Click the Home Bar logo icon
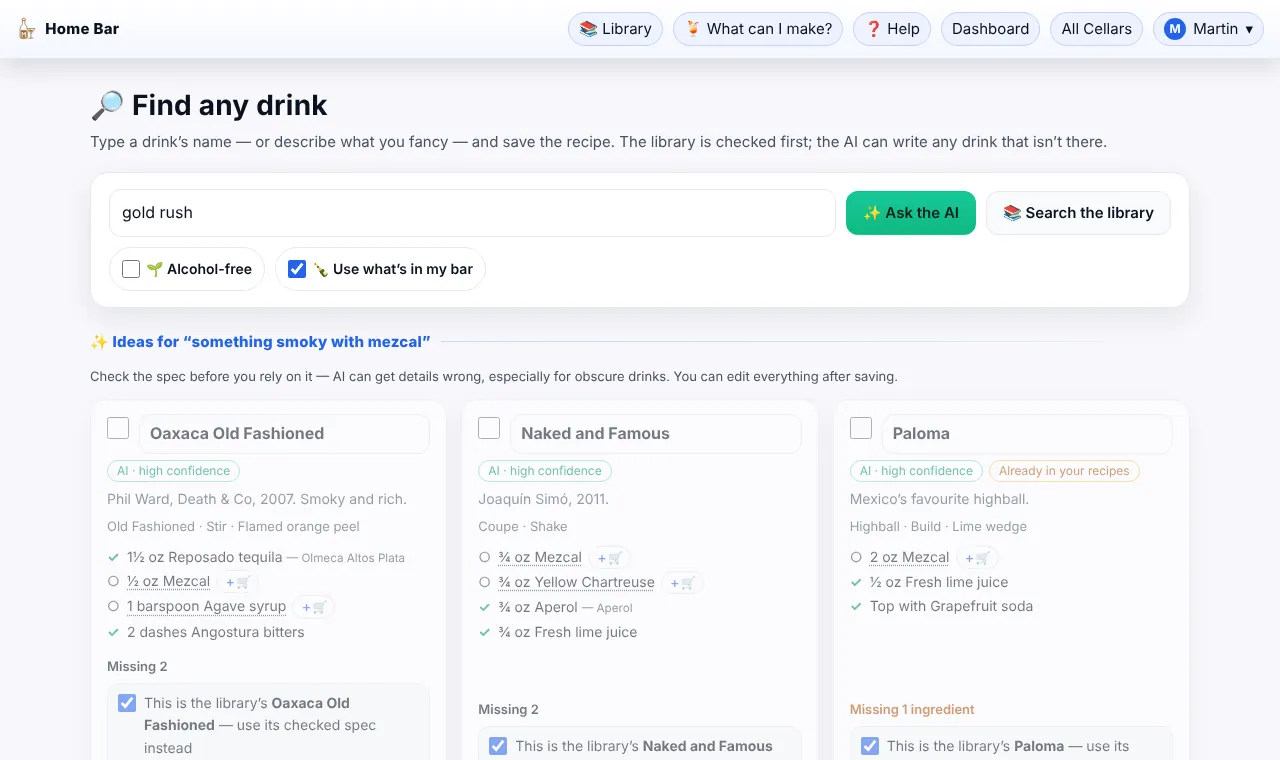 pos(27,29)
